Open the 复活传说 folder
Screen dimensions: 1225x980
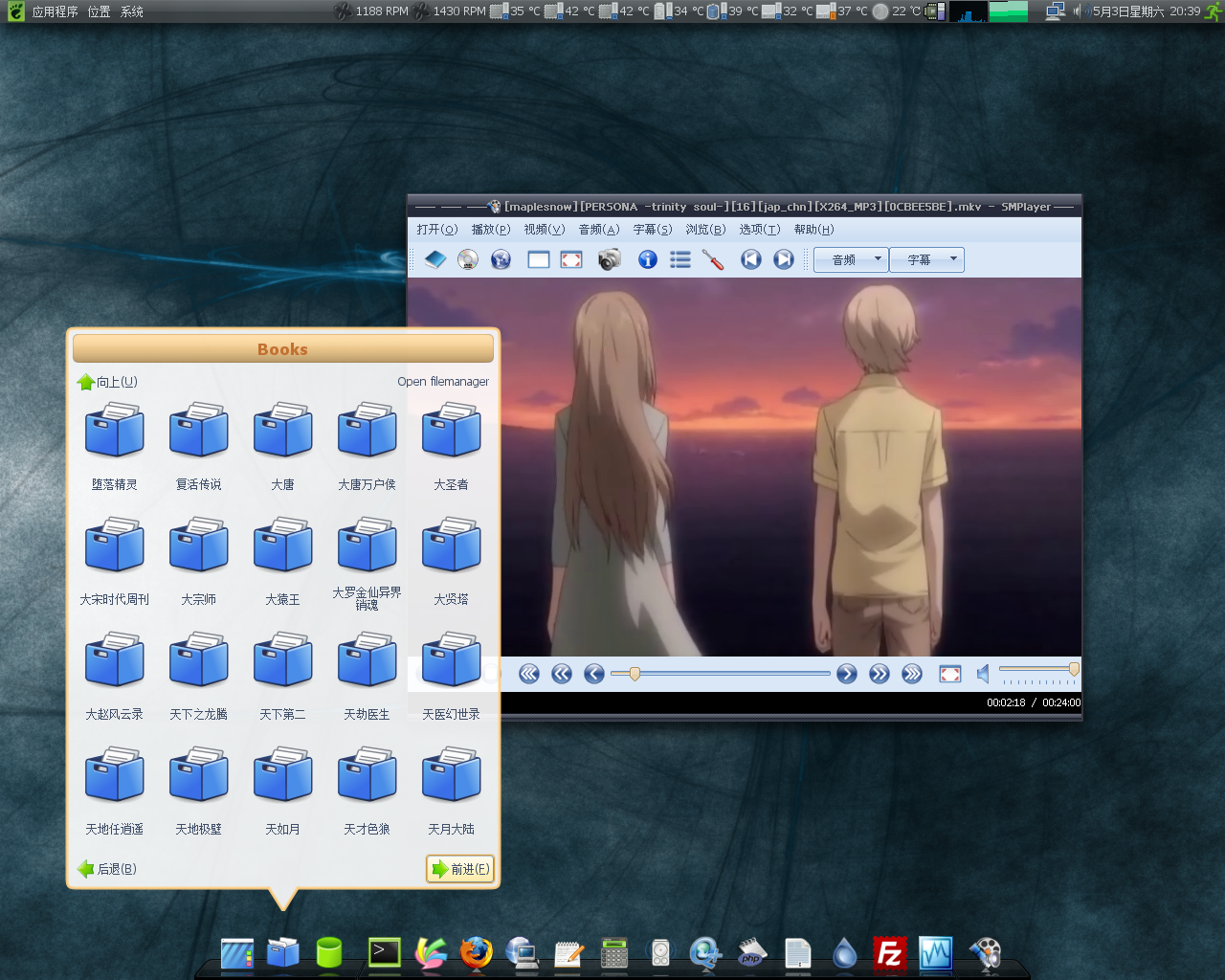(199, 446)
